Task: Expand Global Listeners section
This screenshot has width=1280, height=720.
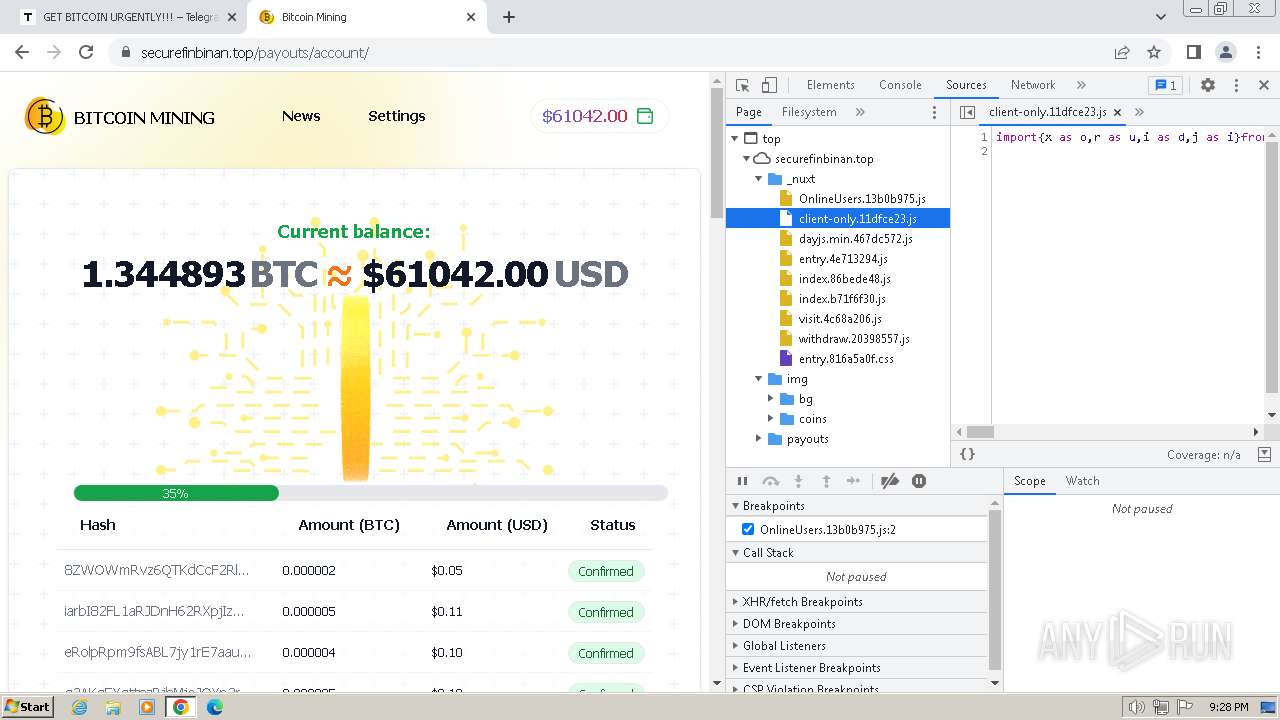Action: pos(857,646)
